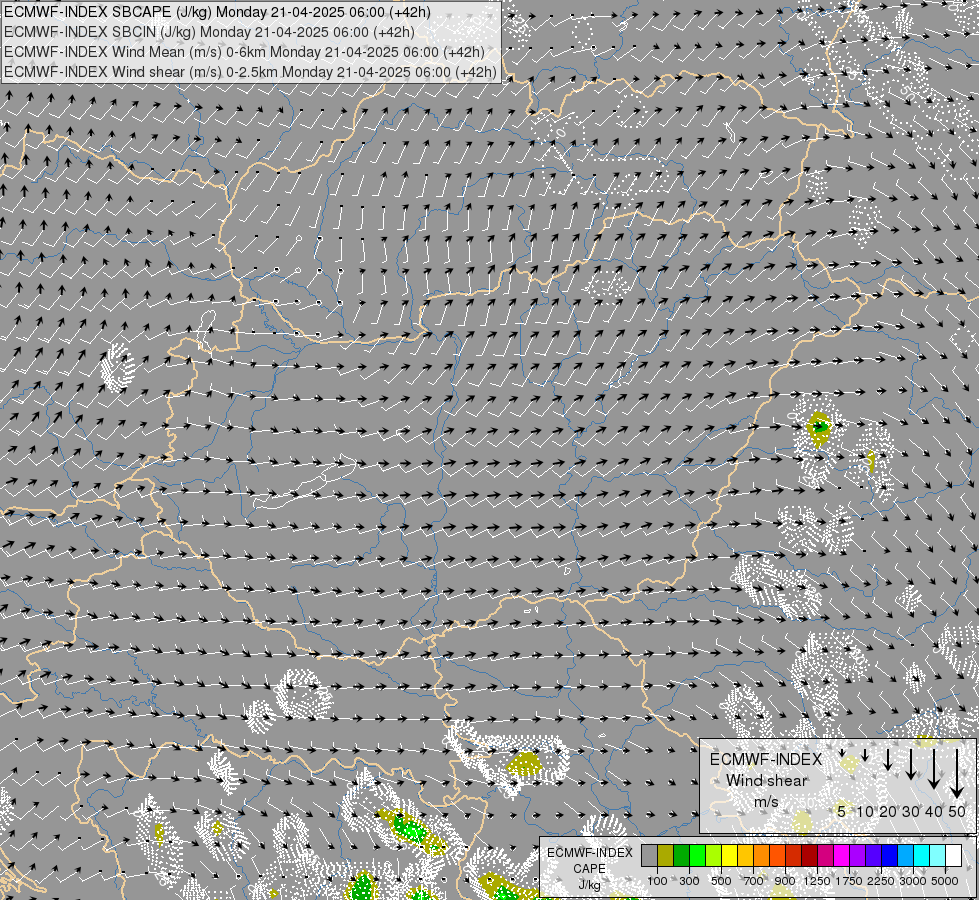Click the '500' CAPE scale label
979x900 pixels.
point(721,881)
